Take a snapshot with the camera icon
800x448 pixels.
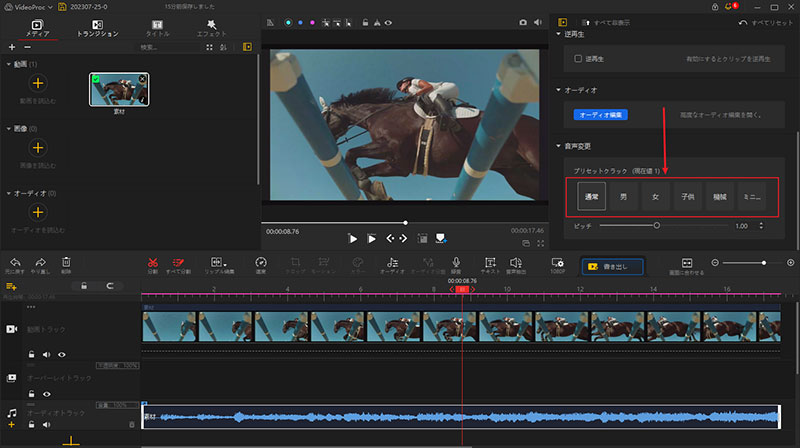point(523,22)
